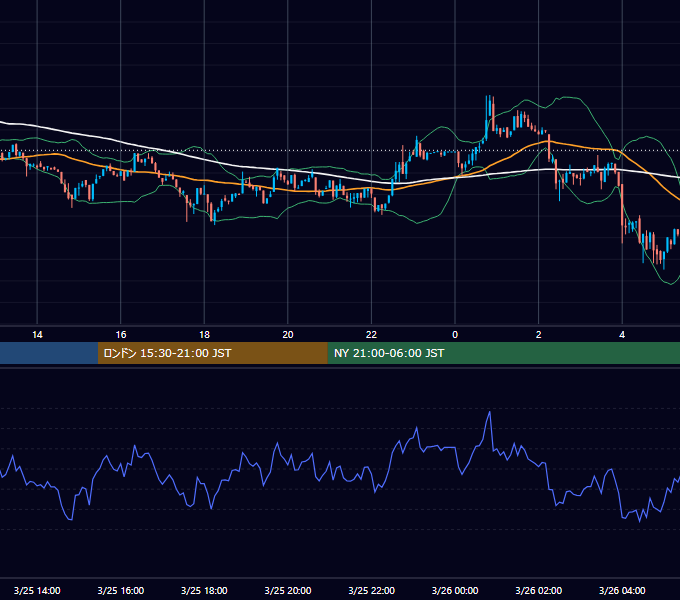Click the highest candlestick spike near hour 0
Viewport: 680px width, 600px height.
490,108
